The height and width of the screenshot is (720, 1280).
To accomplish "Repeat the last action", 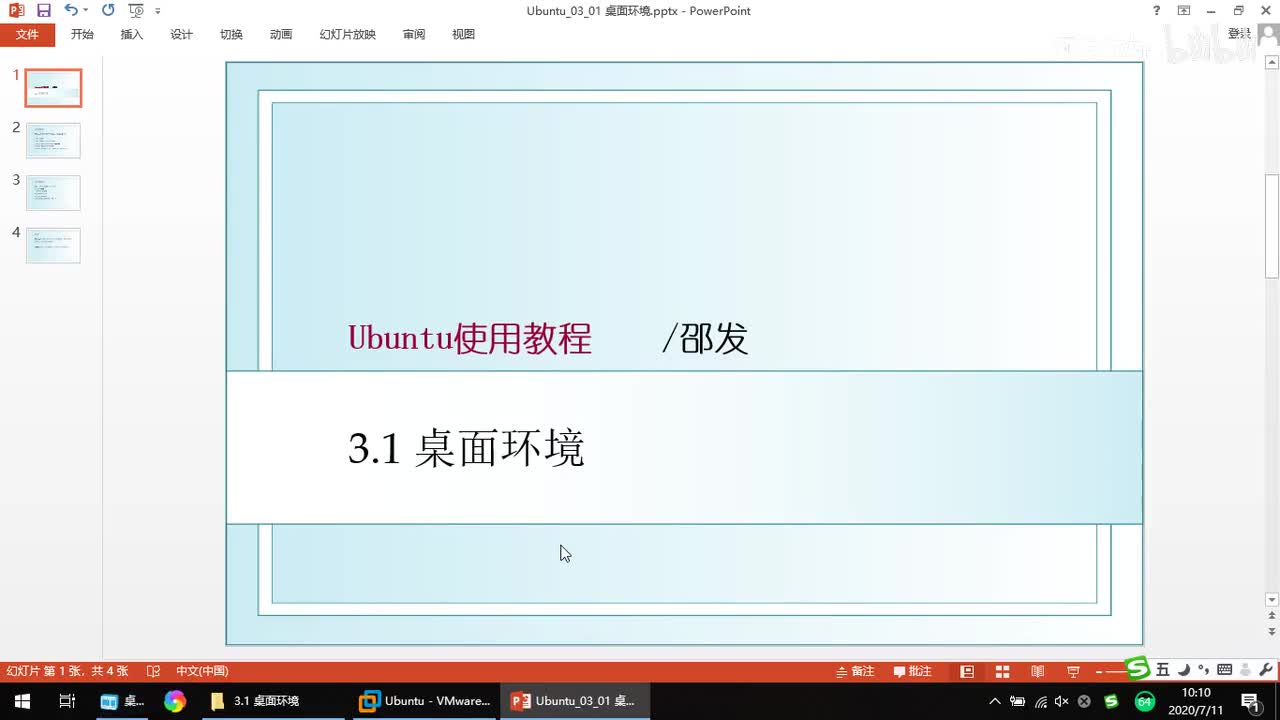I will [108, 10].
